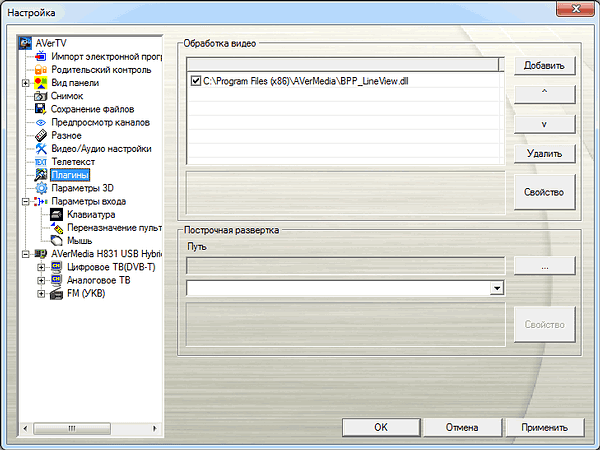Collapse the Параметры входа node

[x=26, y=201]
